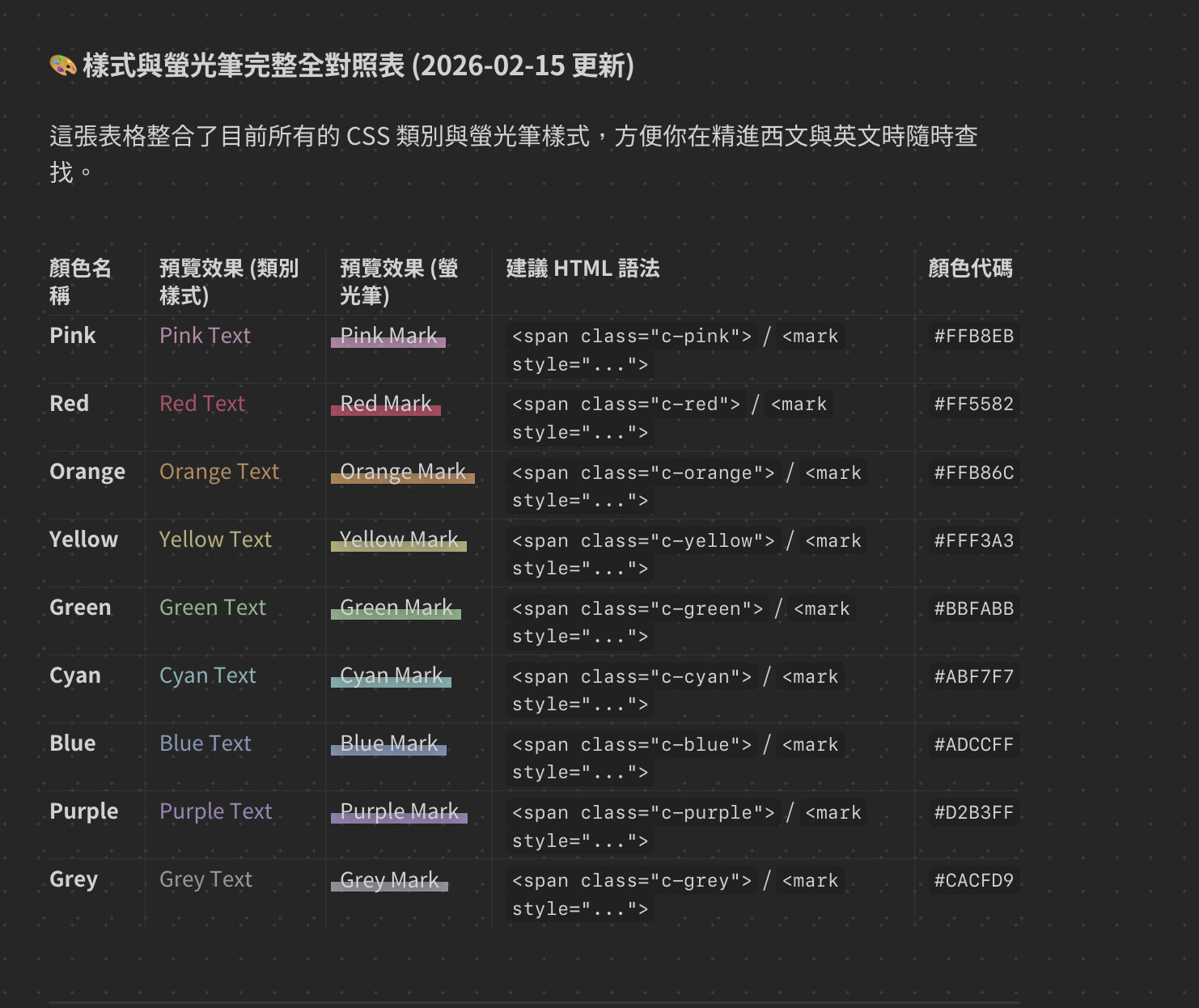
Task: Click the palette emoji in the heading
Action: (63, 66)
